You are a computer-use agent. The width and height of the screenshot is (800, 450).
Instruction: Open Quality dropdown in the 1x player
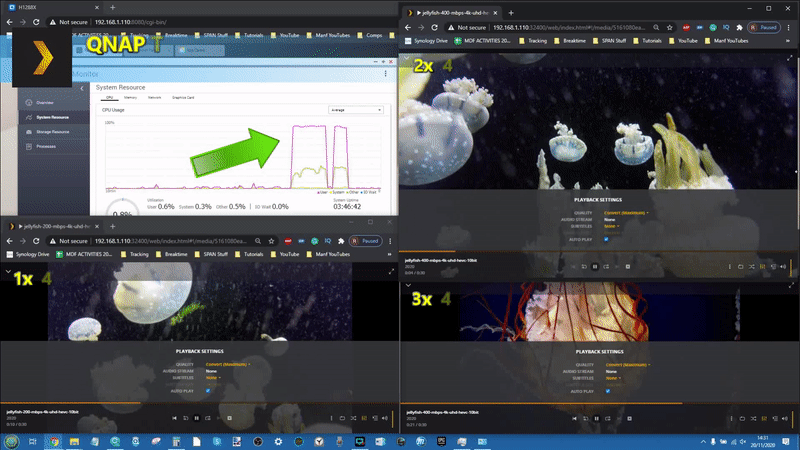[228, 364]
